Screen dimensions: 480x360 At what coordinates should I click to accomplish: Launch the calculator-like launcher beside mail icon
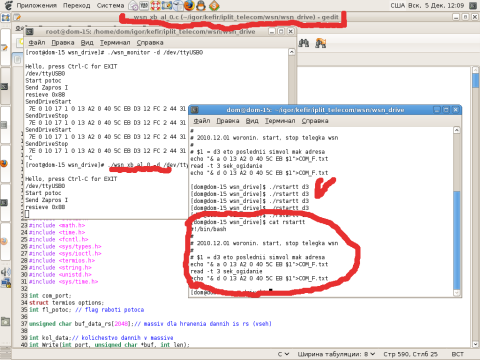pos(144,5)
